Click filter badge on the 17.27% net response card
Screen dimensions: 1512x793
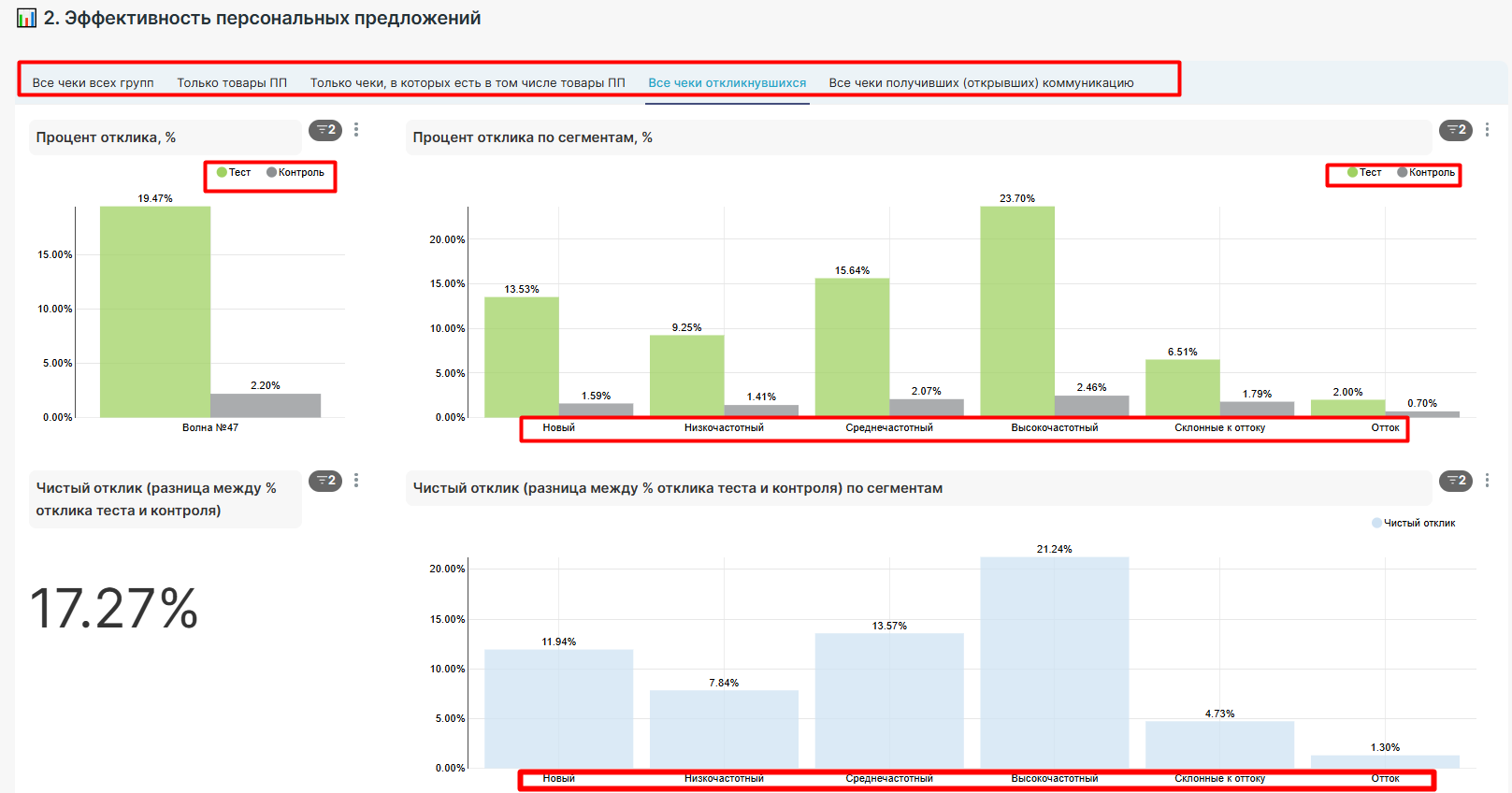point(325,481)
